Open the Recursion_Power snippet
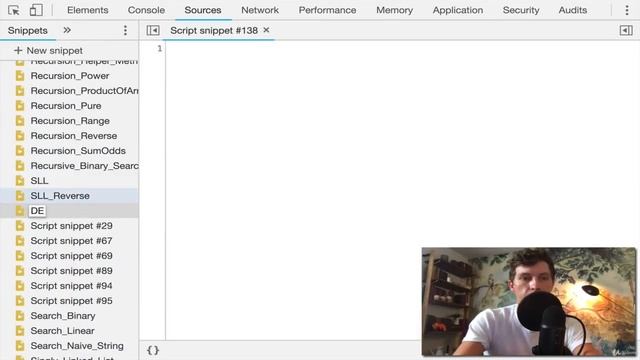Image resolution: width=640 pixels, height=360 pixels. pyautogui.click(x=70, y=76)
